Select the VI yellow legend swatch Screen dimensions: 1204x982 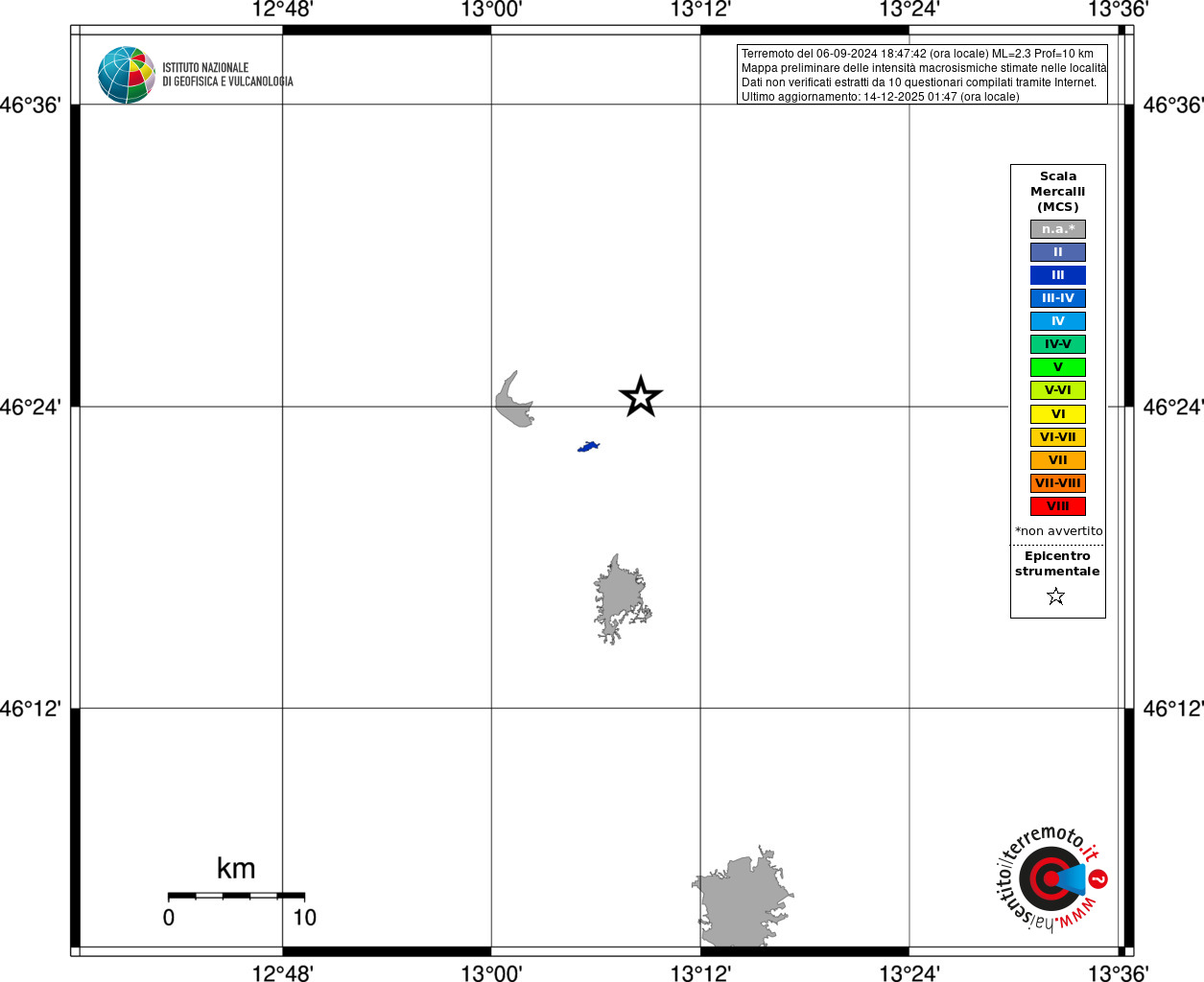click(x=1058, y=414)
